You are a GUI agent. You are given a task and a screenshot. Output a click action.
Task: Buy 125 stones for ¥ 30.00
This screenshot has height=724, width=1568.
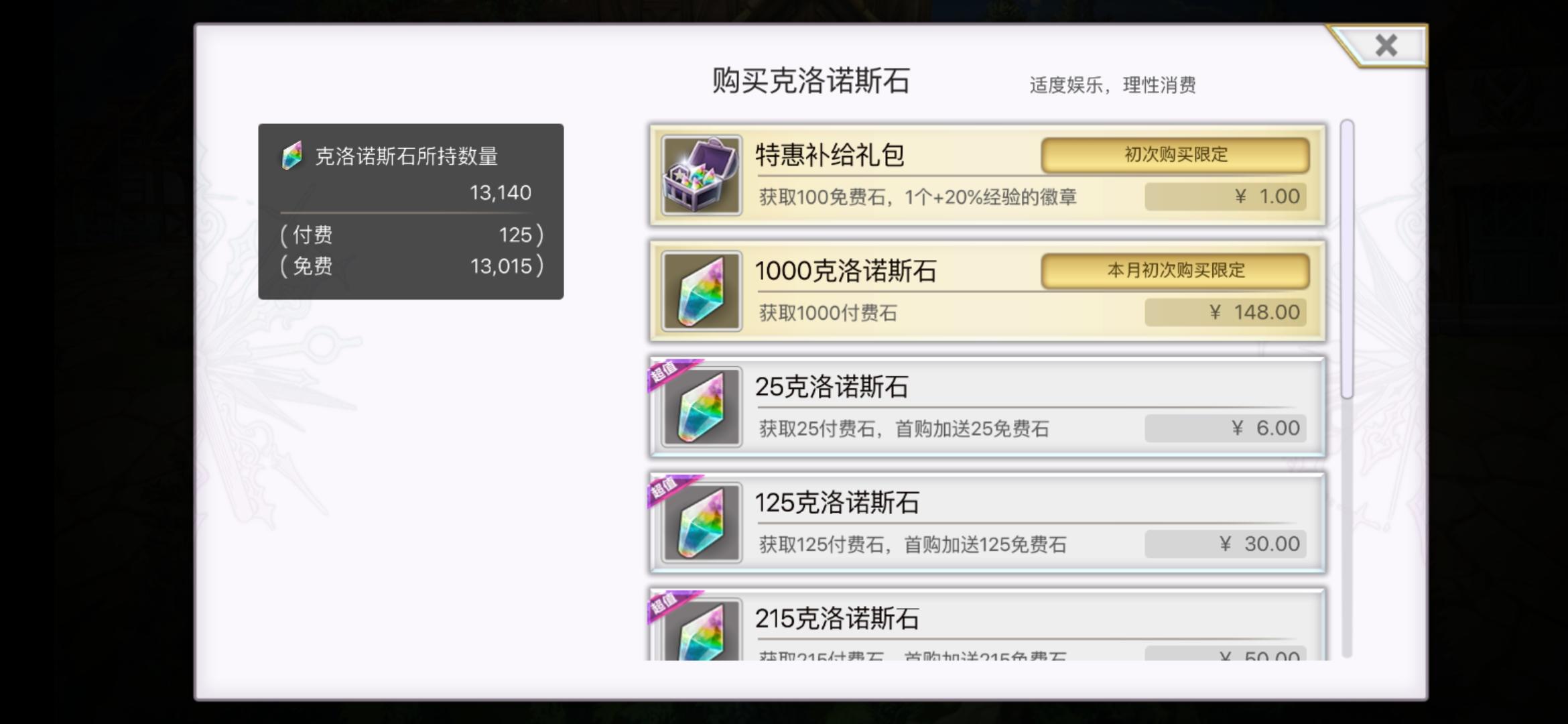pyautogui.click(x=1226, y=544)
